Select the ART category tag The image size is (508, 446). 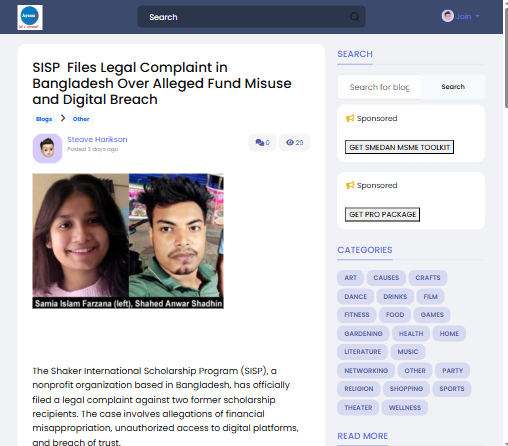pos(350,278)
